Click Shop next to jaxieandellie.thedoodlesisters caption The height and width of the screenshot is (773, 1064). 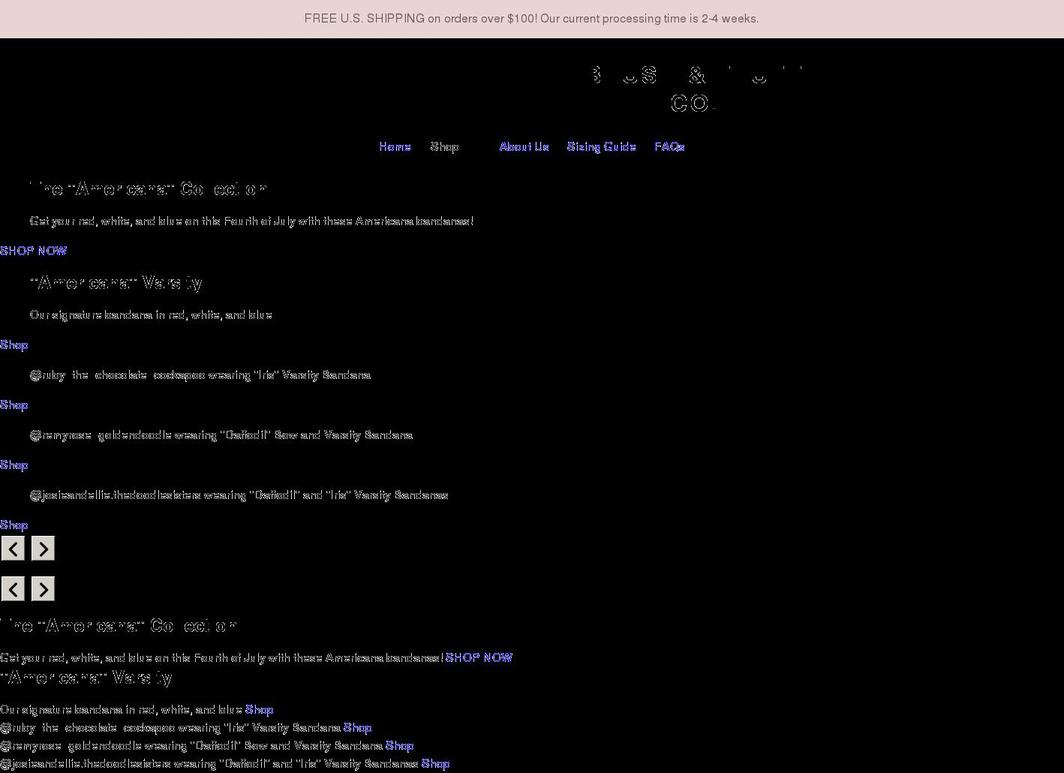(x=14, y=524)
